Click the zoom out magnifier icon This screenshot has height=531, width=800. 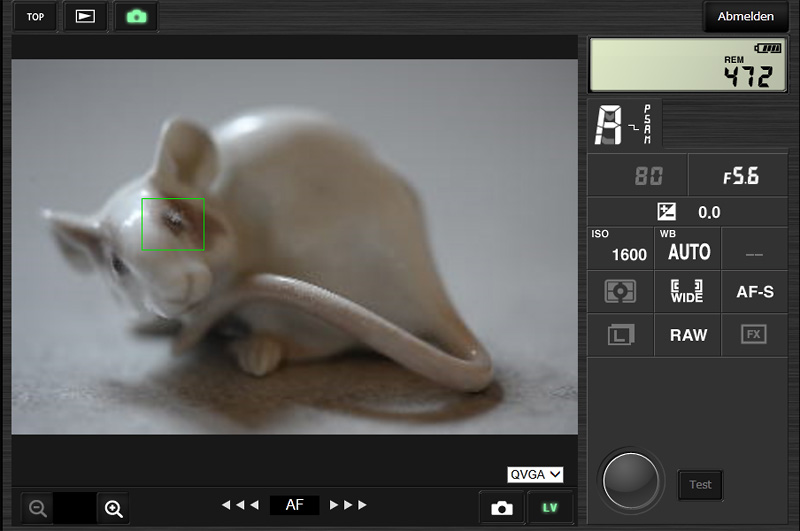tap(37, 509)
